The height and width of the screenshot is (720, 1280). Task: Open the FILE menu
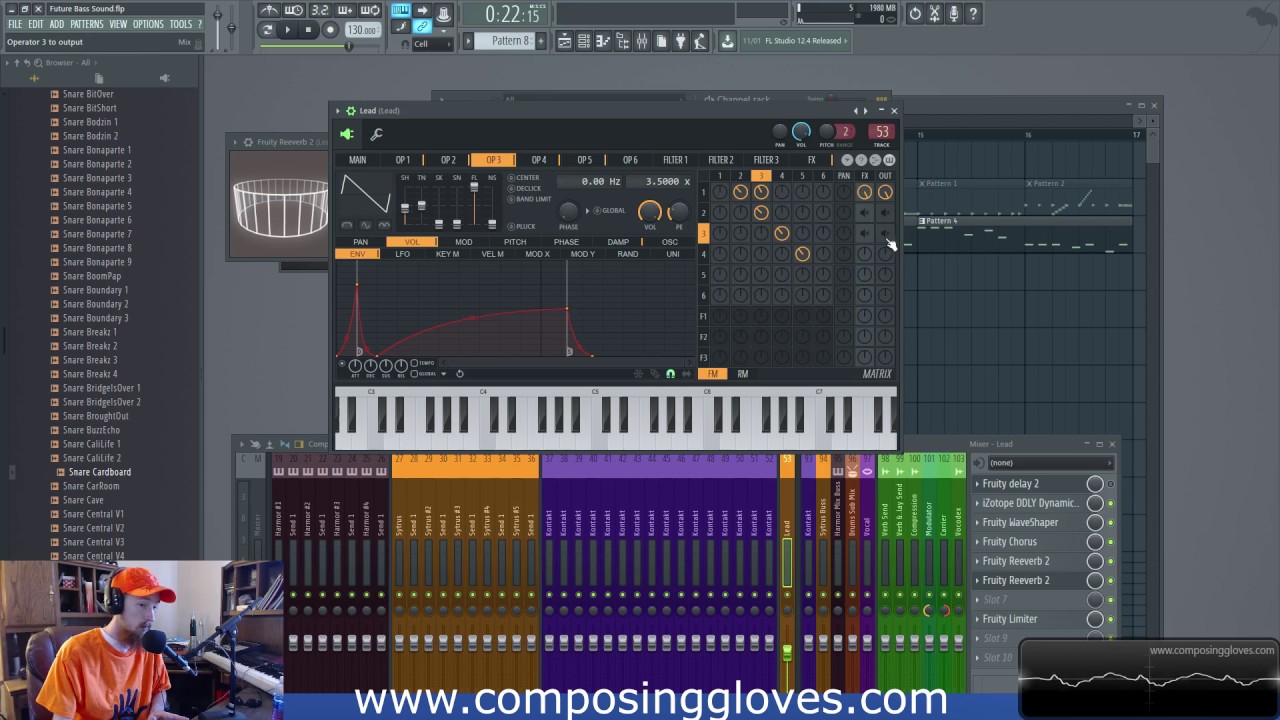15,24
